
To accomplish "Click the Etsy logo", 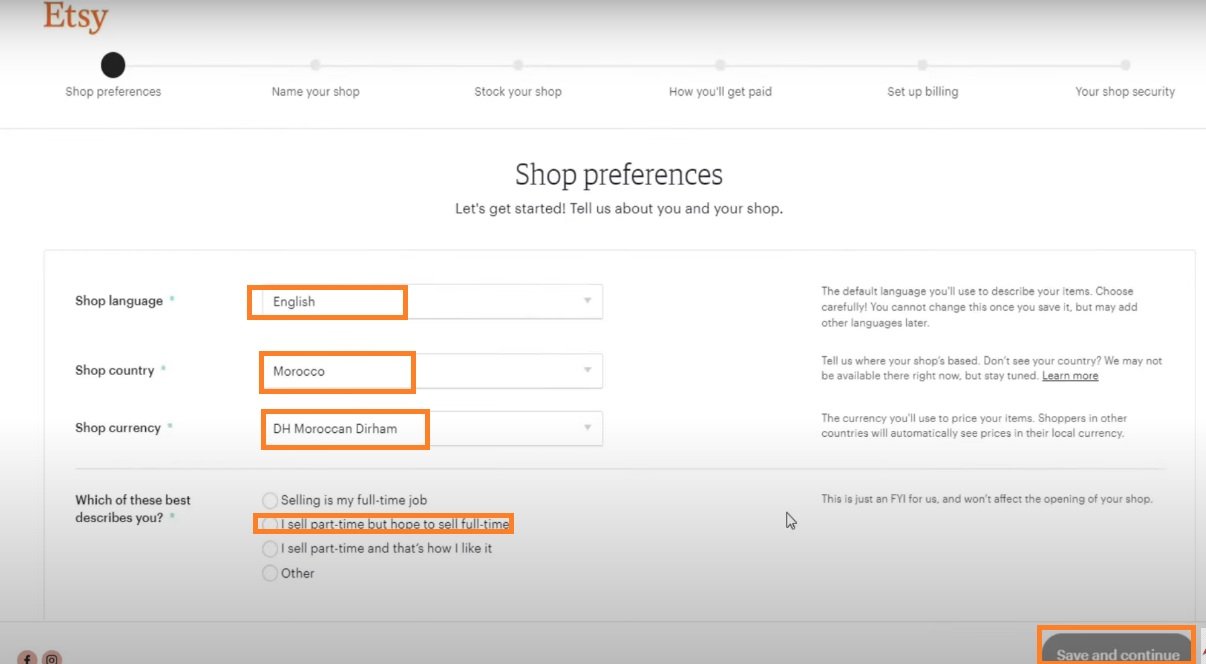I will (75, 16).
